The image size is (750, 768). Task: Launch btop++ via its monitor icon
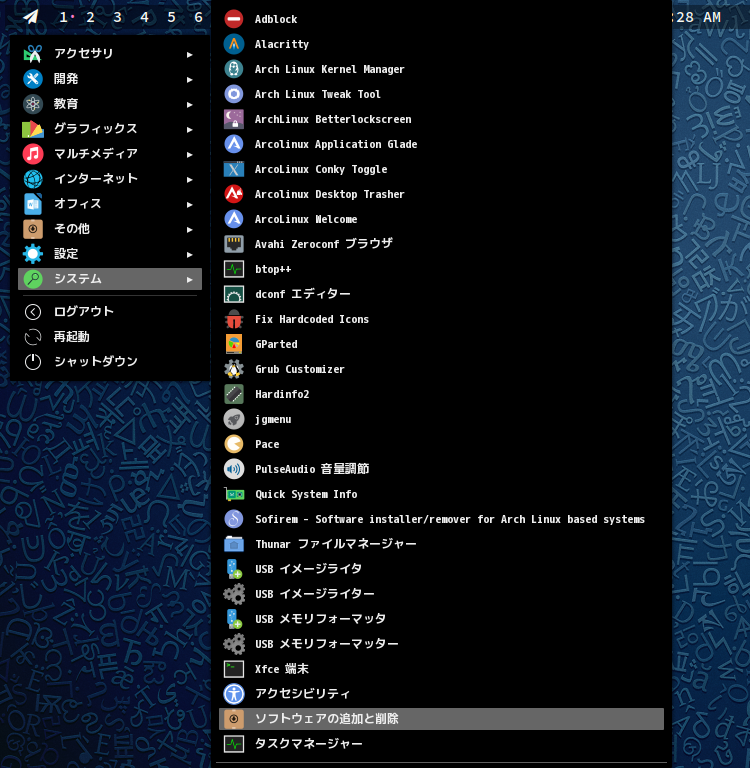[234, 269]
